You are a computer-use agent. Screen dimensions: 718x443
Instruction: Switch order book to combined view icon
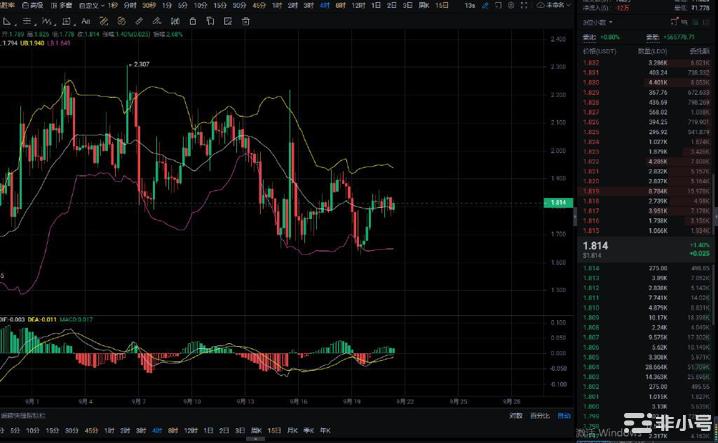coord(684,22)
